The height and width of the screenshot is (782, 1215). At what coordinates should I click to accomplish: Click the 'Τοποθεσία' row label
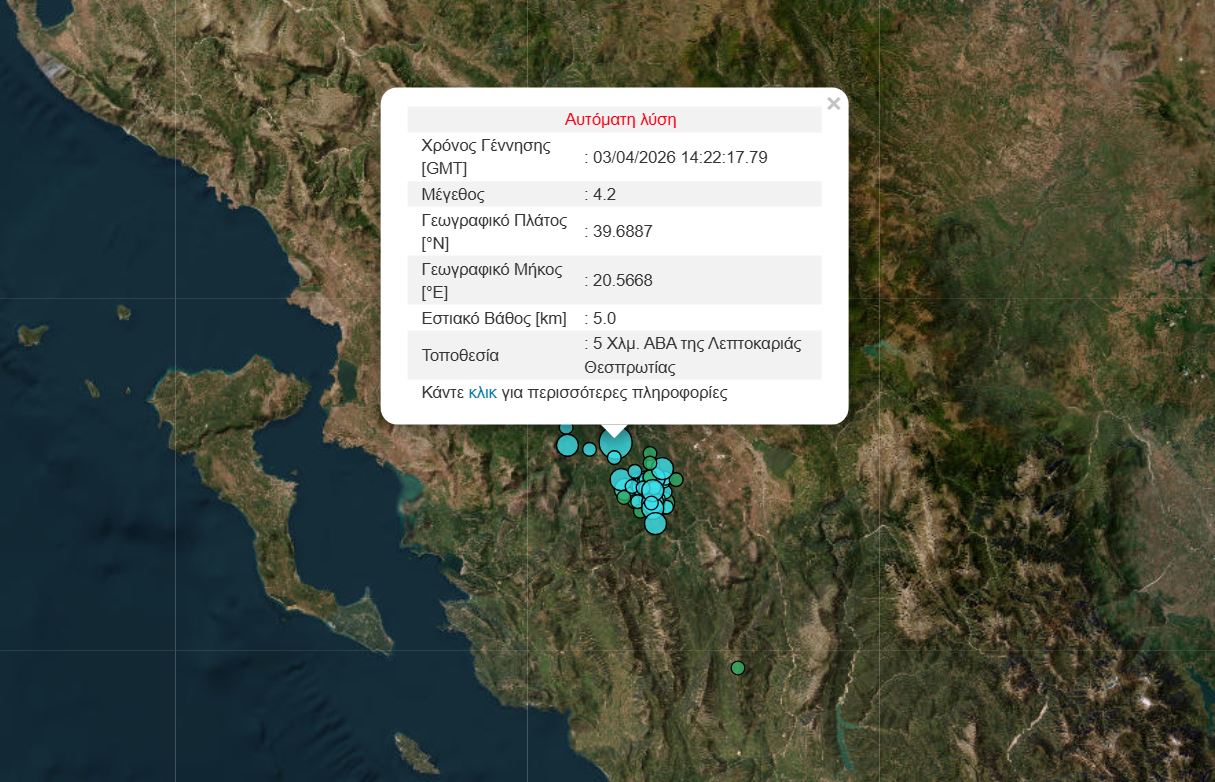click(460, 355)
